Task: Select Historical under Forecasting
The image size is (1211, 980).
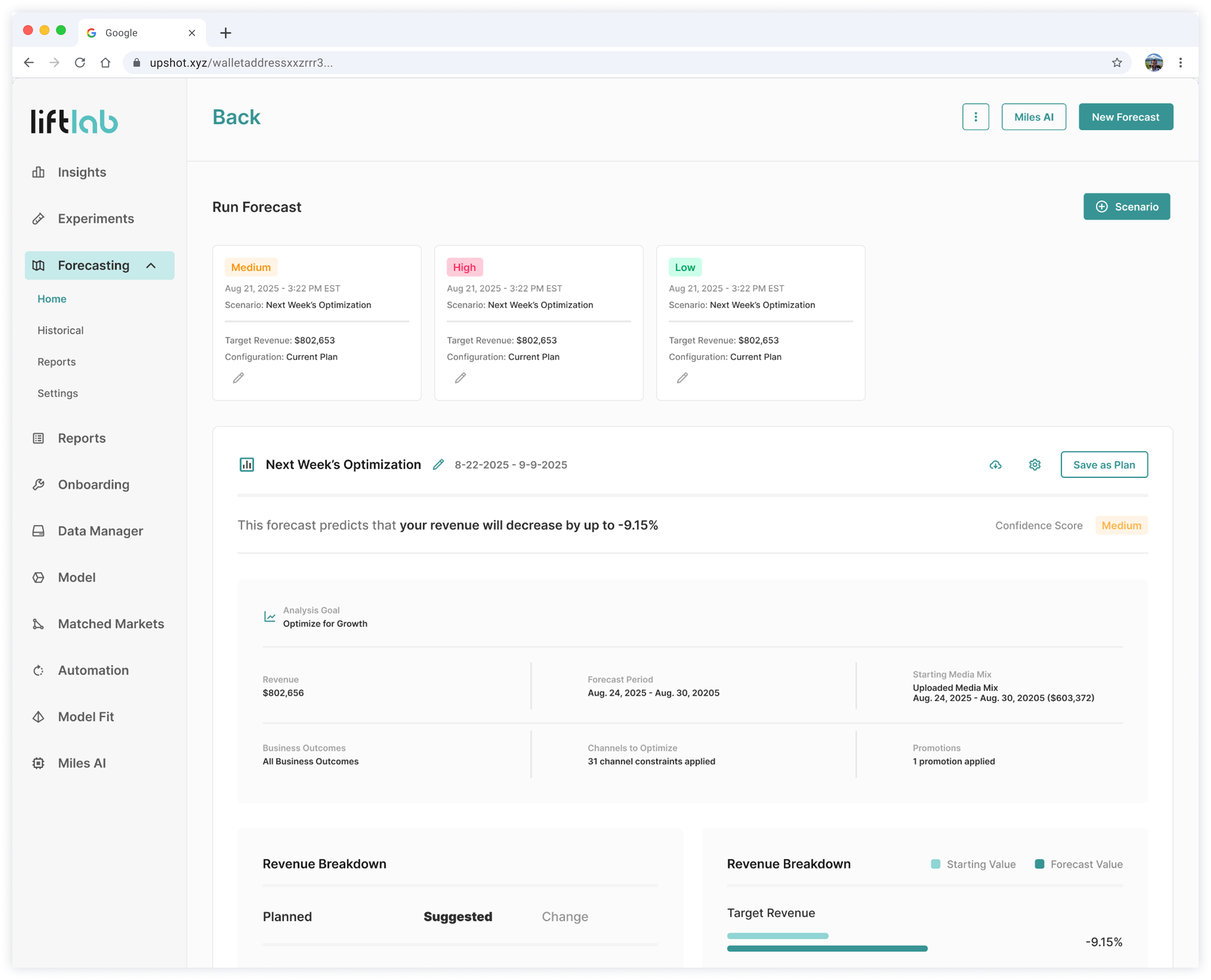Action: coord(61,330)
